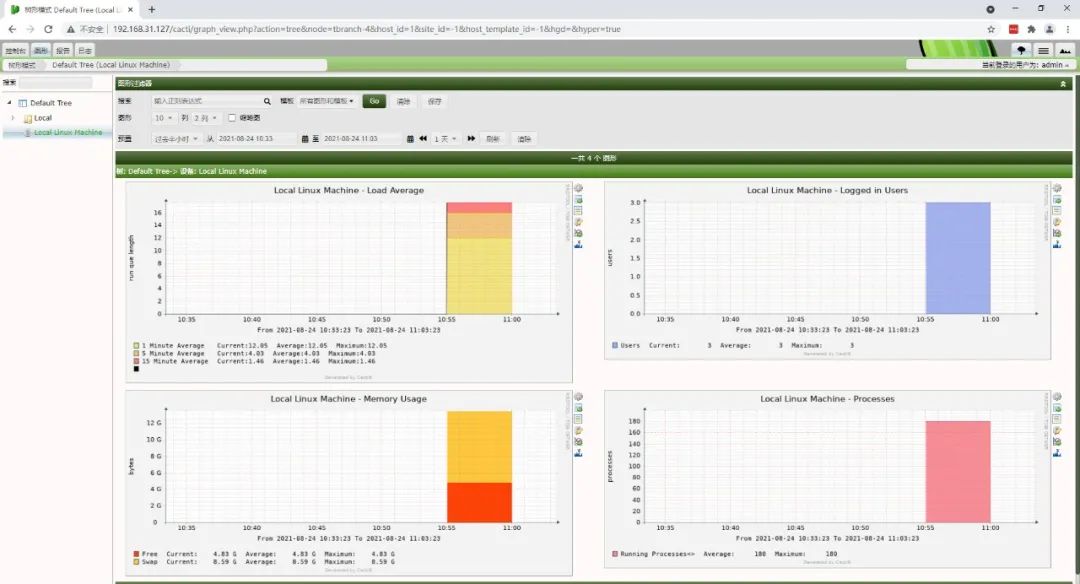Screen dimensions: 1080x584
Task: Click into the tree search field in the sidebar
Action: tap(54, 83)
